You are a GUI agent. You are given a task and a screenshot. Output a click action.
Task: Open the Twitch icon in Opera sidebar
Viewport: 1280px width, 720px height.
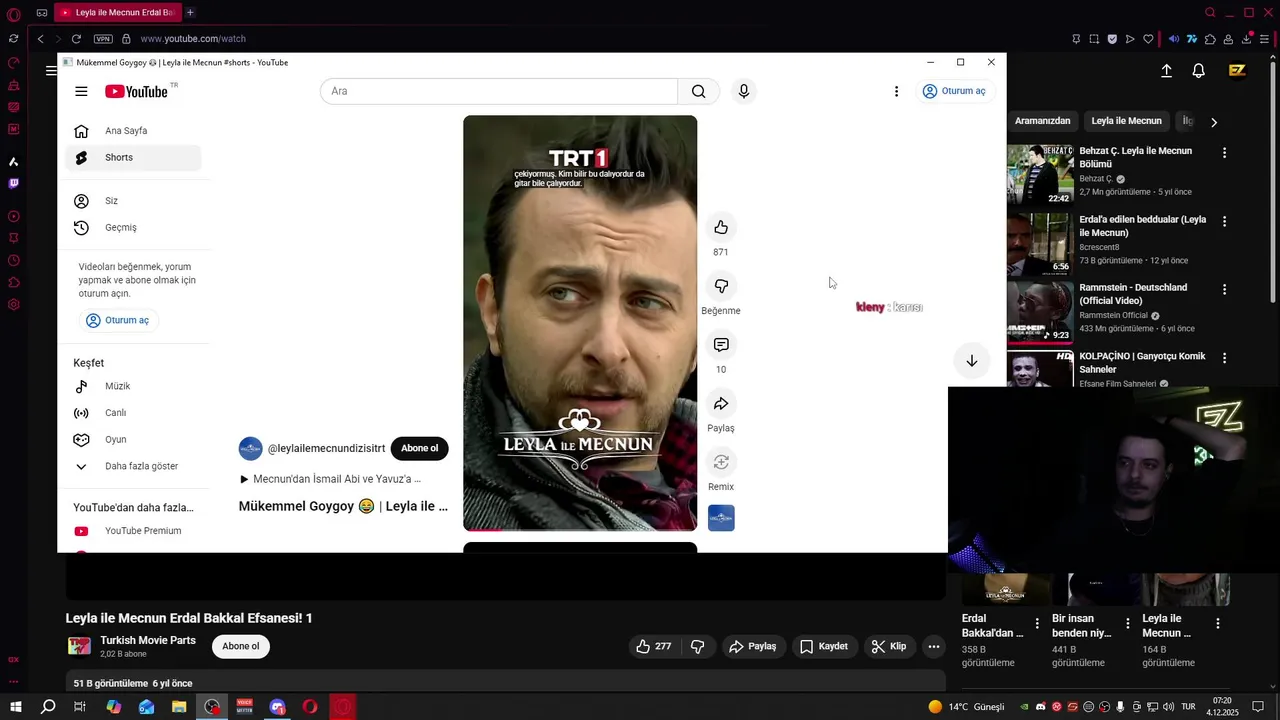(x=13, y=183)
